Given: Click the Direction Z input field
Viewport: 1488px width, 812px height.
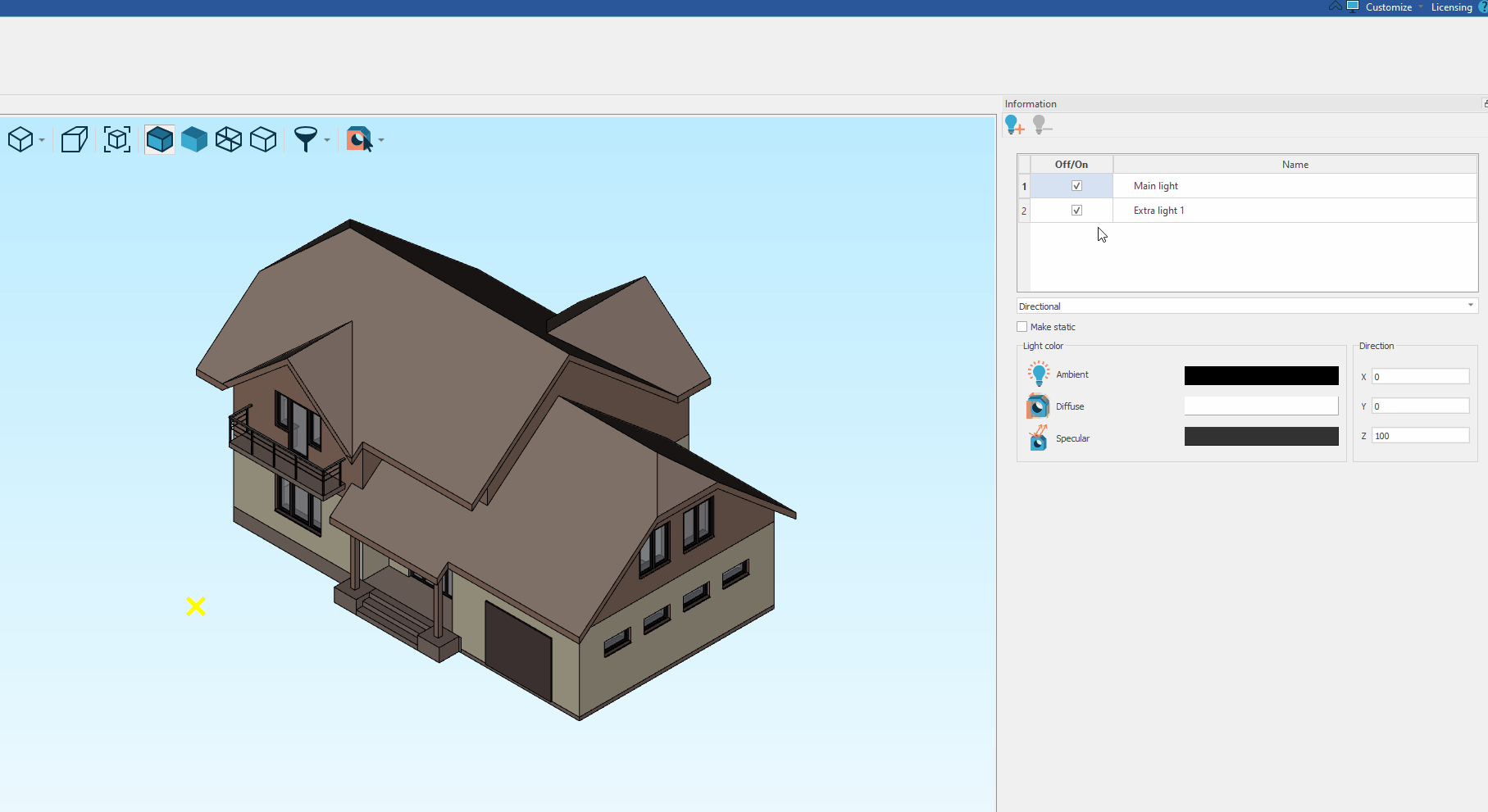Looking at the screenshot, I should point(1420,436).
